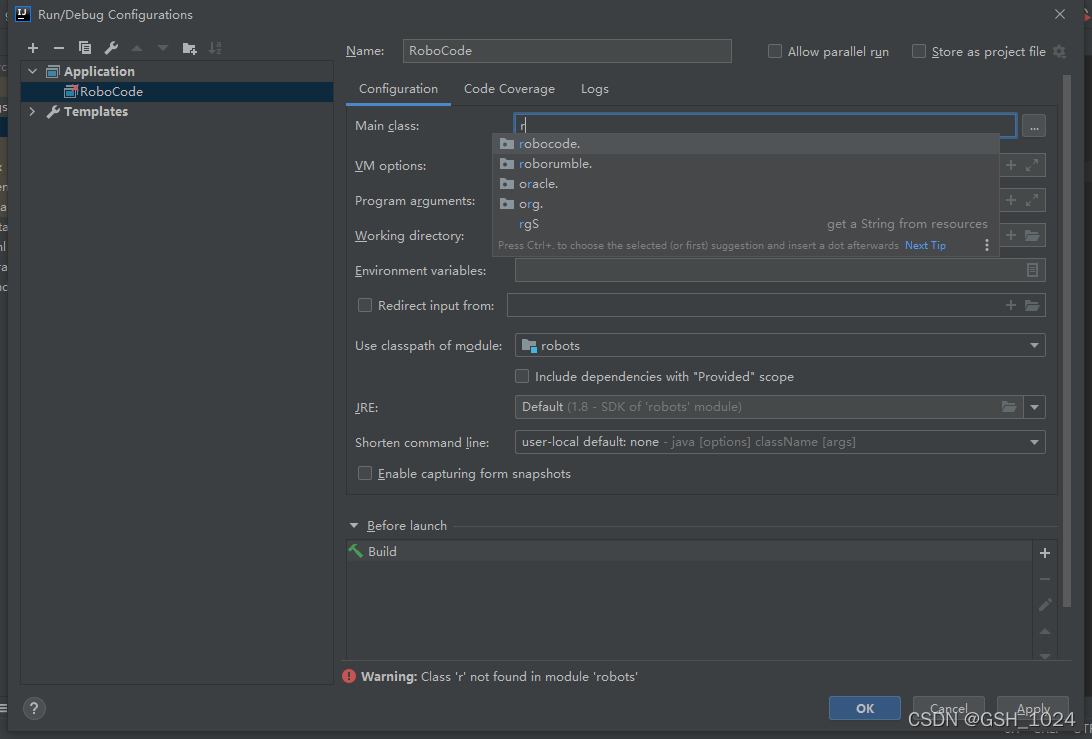Enable Store as project file checkbox

[919, 52]
